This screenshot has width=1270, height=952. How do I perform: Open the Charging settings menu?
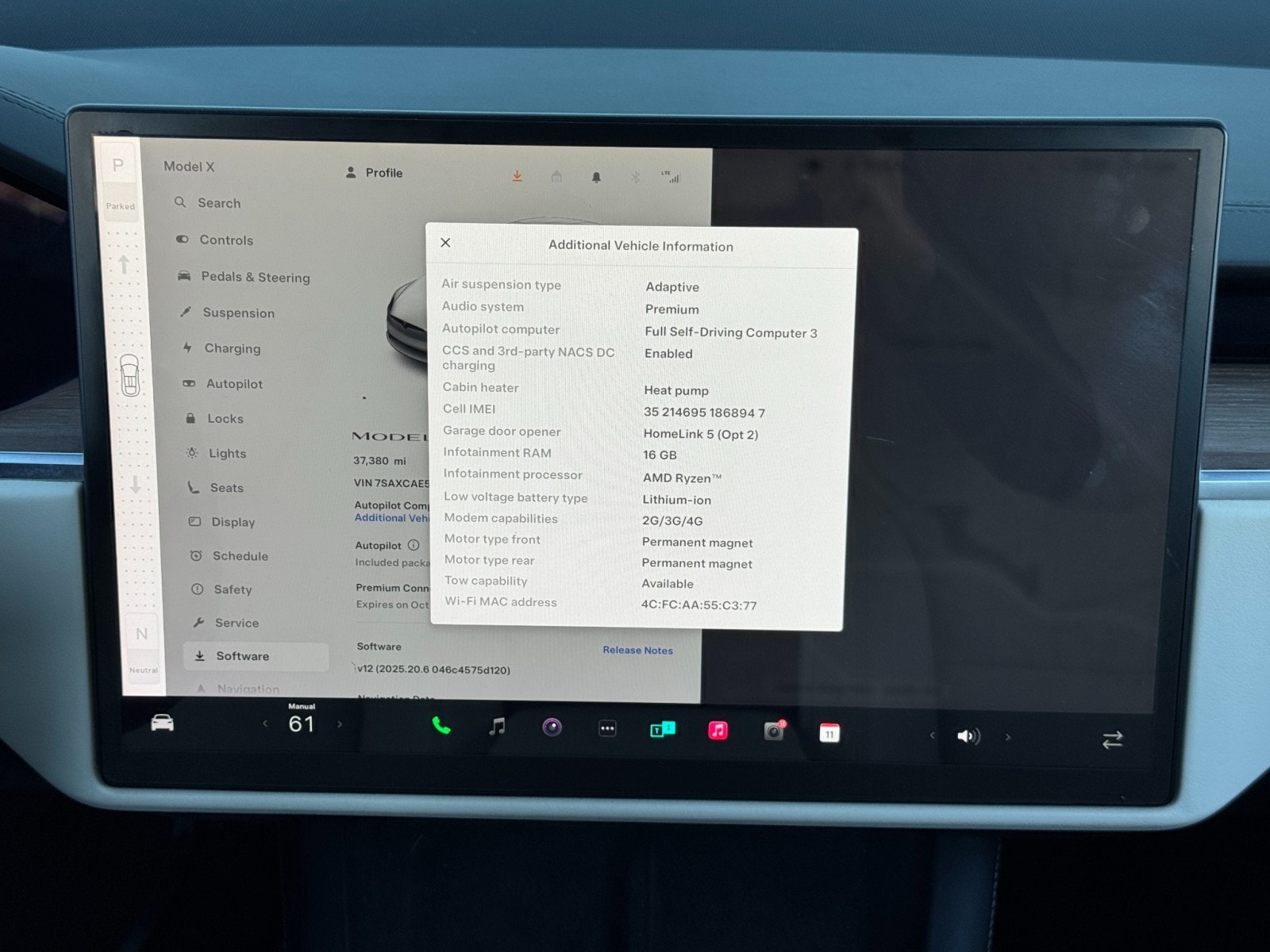tap(232, 348)
